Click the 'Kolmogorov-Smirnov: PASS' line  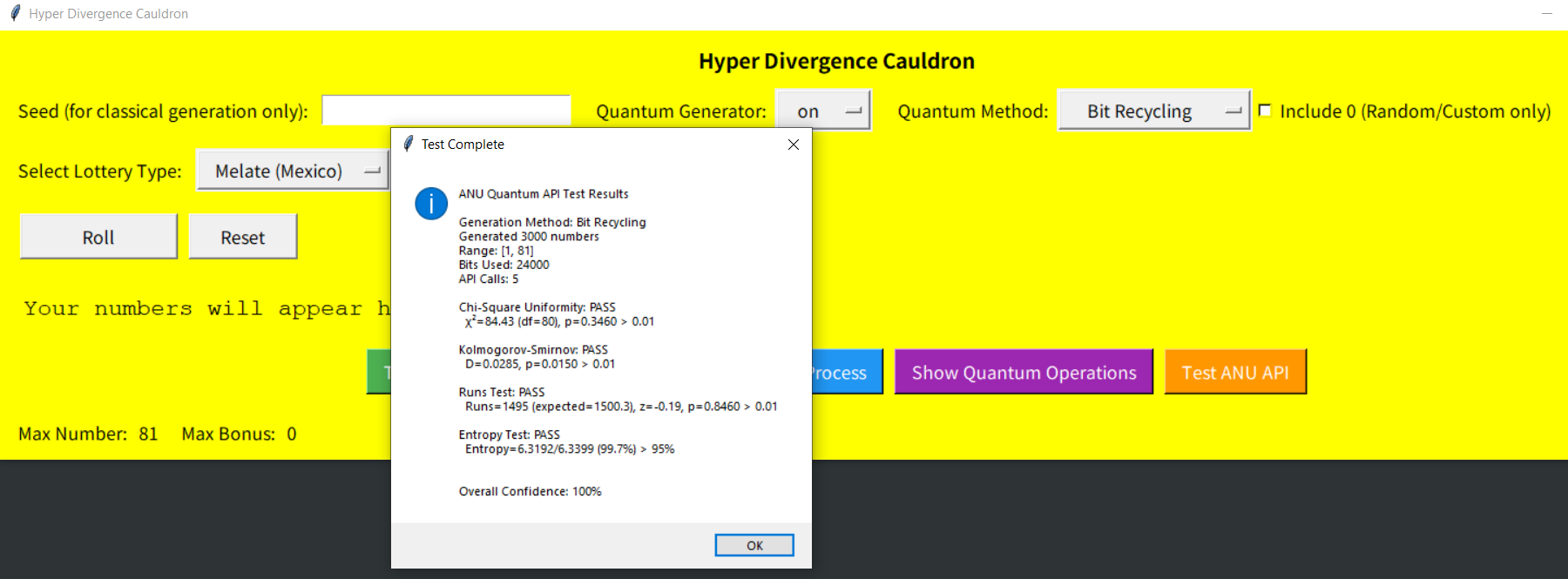click(533, 350)
